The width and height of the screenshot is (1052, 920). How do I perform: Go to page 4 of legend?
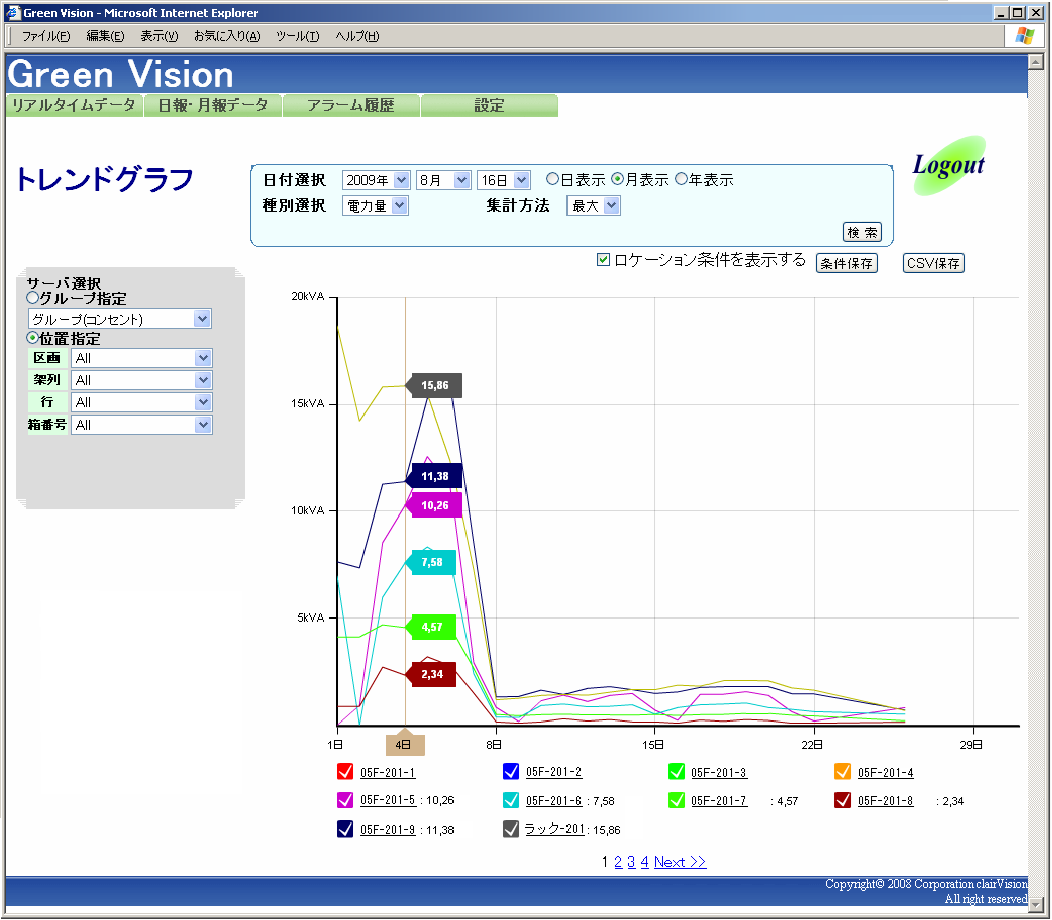[x=644, y=862]
